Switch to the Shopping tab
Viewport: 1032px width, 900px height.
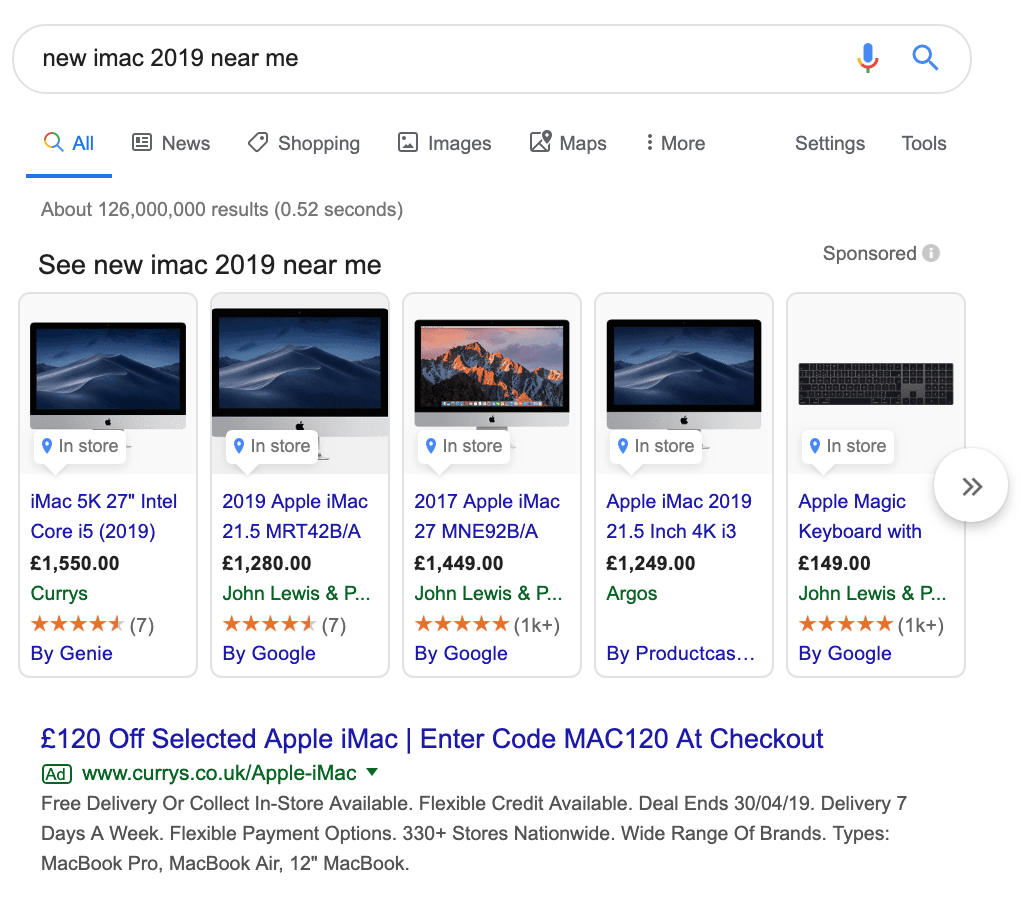pos(304,143)
